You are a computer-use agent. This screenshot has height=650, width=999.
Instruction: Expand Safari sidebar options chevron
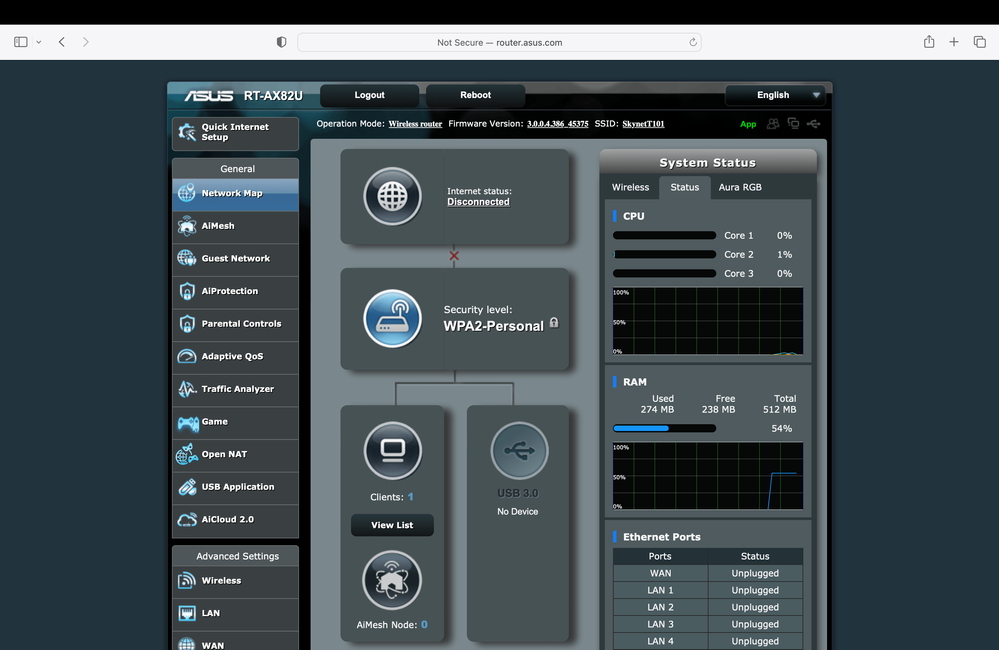39,42
